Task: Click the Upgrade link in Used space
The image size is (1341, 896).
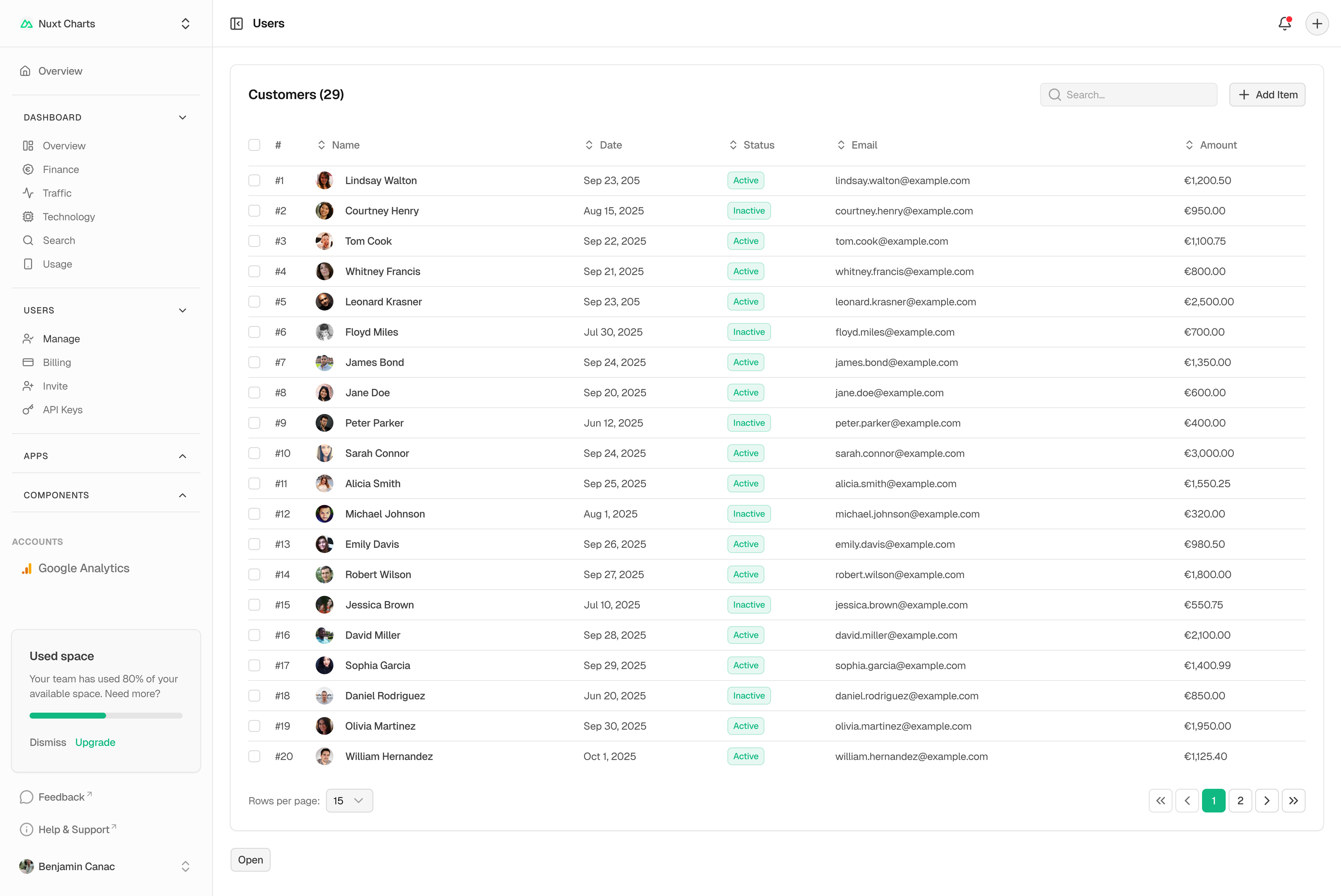Action: [x=95, y=742]
